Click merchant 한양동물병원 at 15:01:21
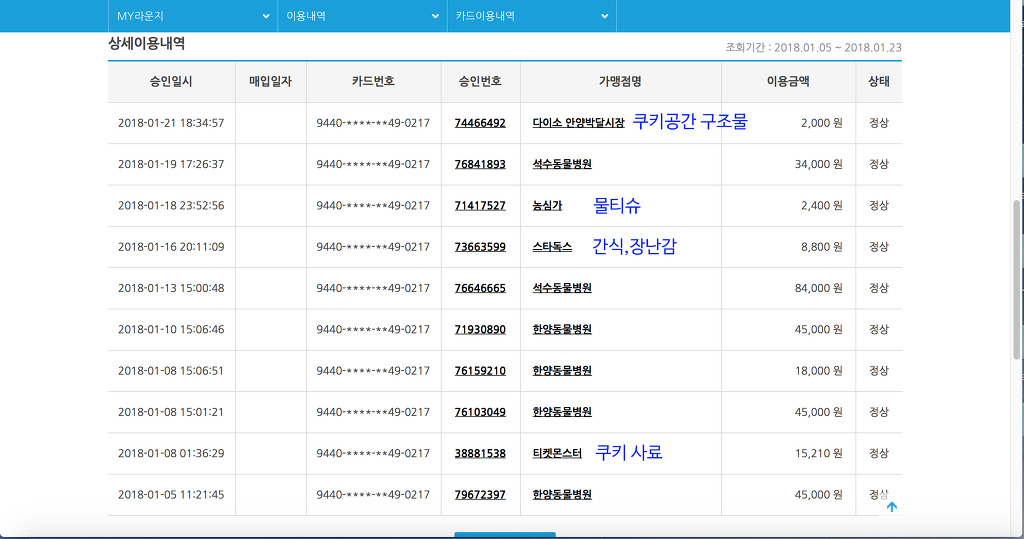The width and height of the screenshot is (1024, 539). pos(562,412)
